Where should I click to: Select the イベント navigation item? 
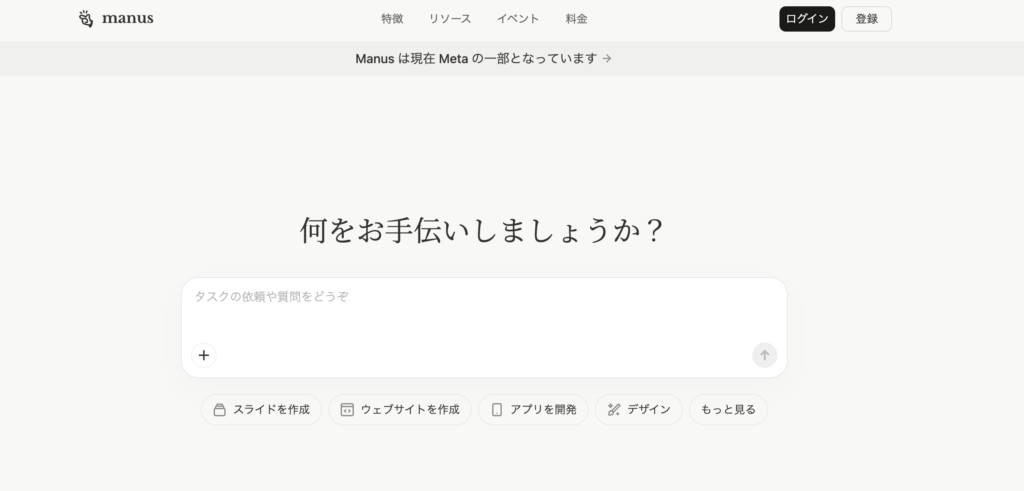[x=518, y=19]
